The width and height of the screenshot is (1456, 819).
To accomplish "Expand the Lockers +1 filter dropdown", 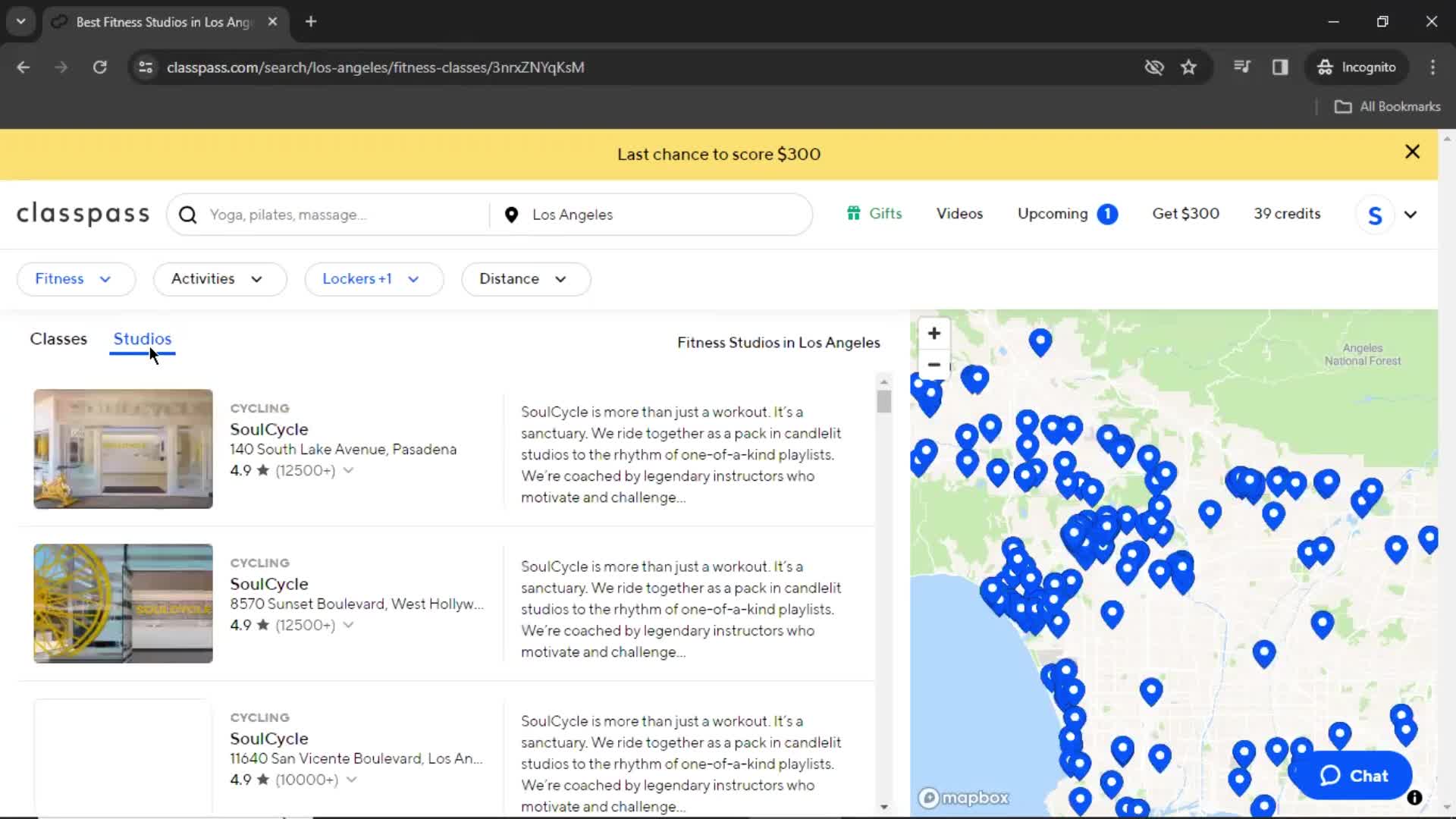I will (374, 279).
